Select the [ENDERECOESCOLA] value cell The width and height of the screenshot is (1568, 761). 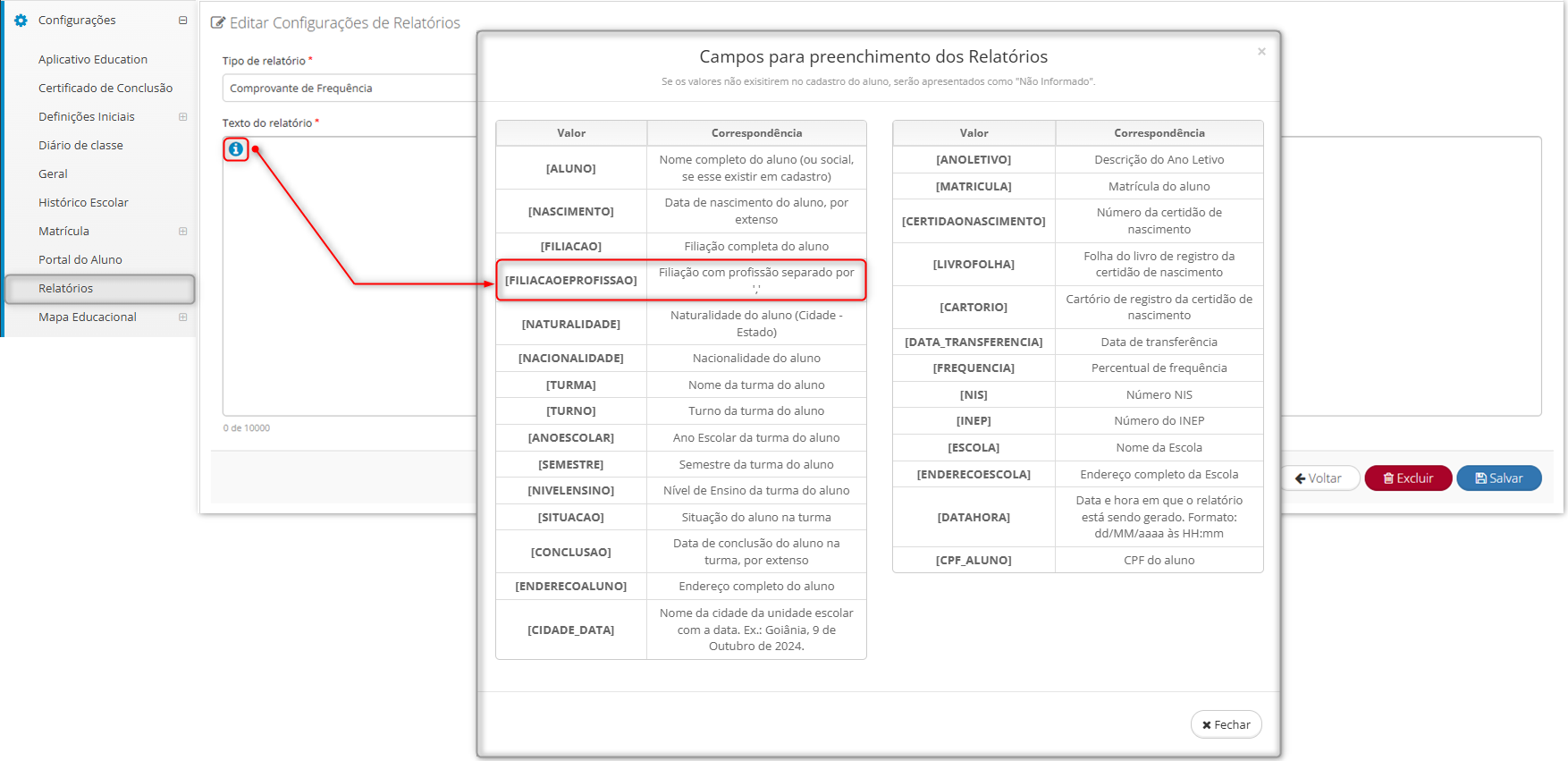(x=974, y=474)
